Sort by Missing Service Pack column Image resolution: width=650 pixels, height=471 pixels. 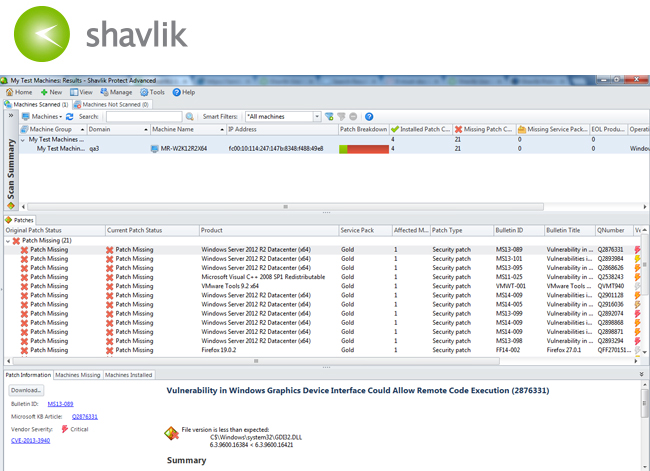(553, 129)
